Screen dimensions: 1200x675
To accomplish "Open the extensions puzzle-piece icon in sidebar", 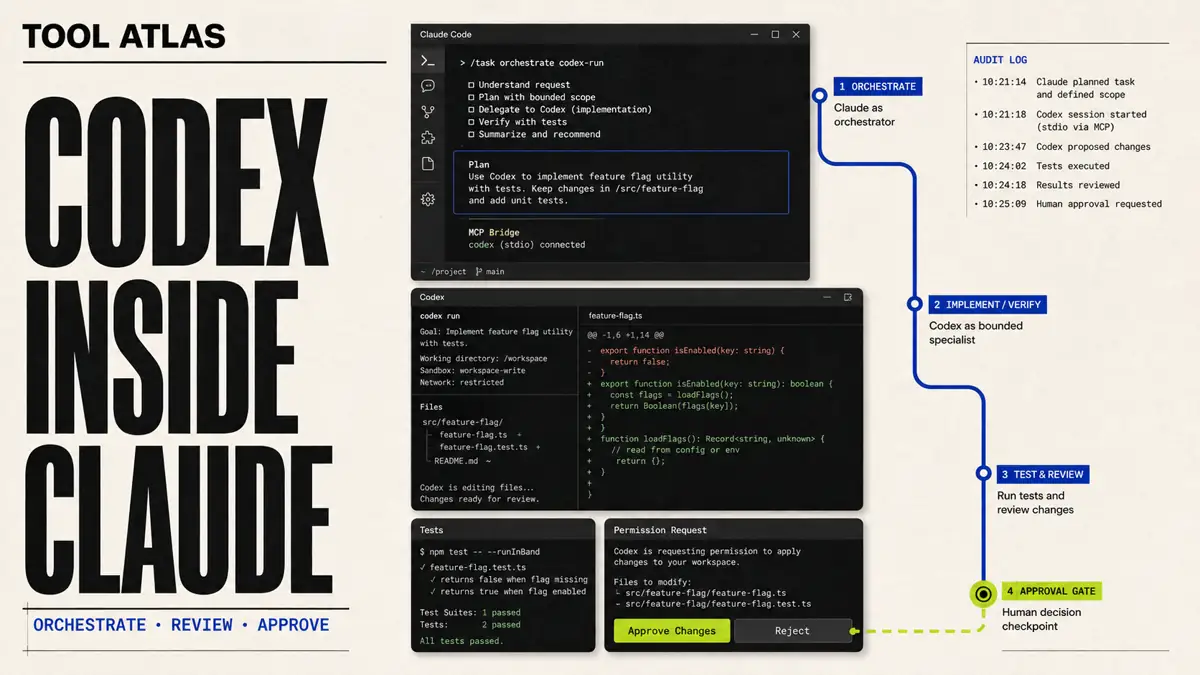I will 428,138.
